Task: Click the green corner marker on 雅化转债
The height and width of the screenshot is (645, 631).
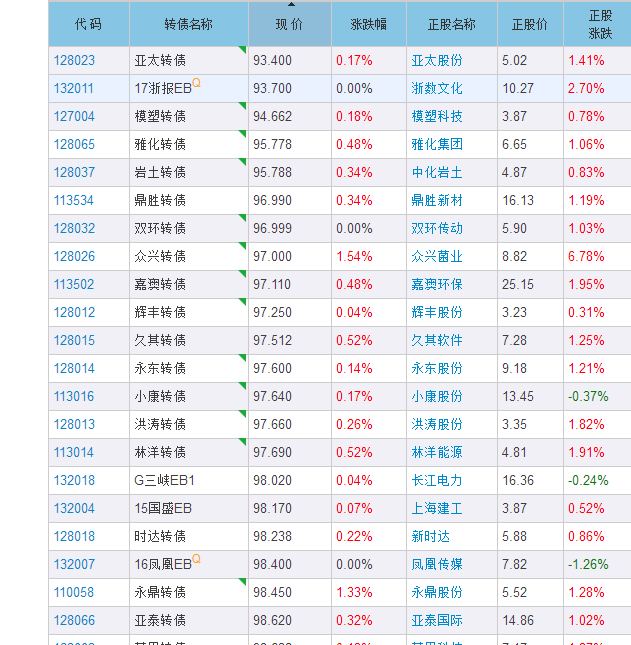Action: (243, 133)
